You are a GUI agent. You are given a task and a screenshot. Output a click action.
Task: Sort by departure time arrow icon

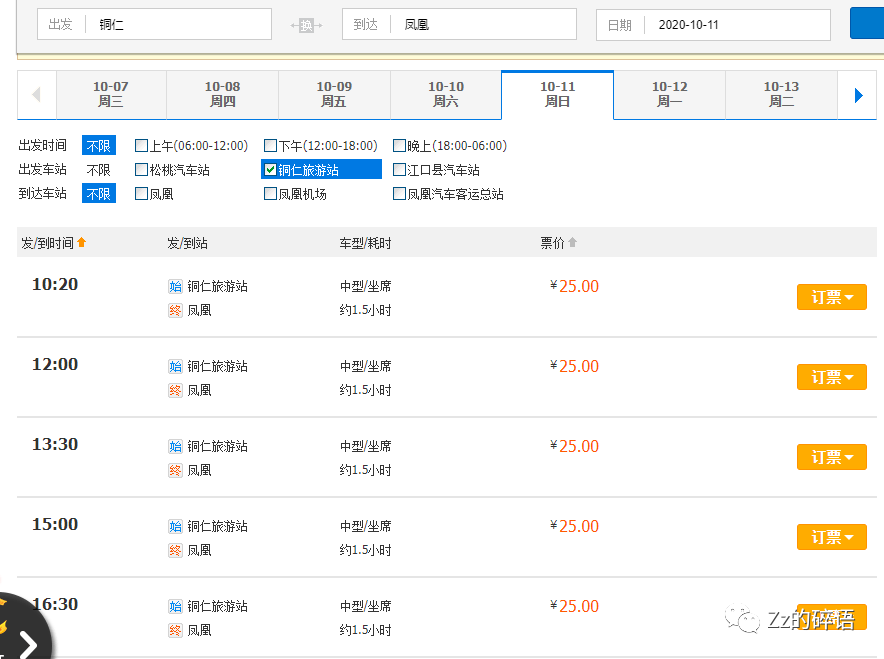click(82, 243)
